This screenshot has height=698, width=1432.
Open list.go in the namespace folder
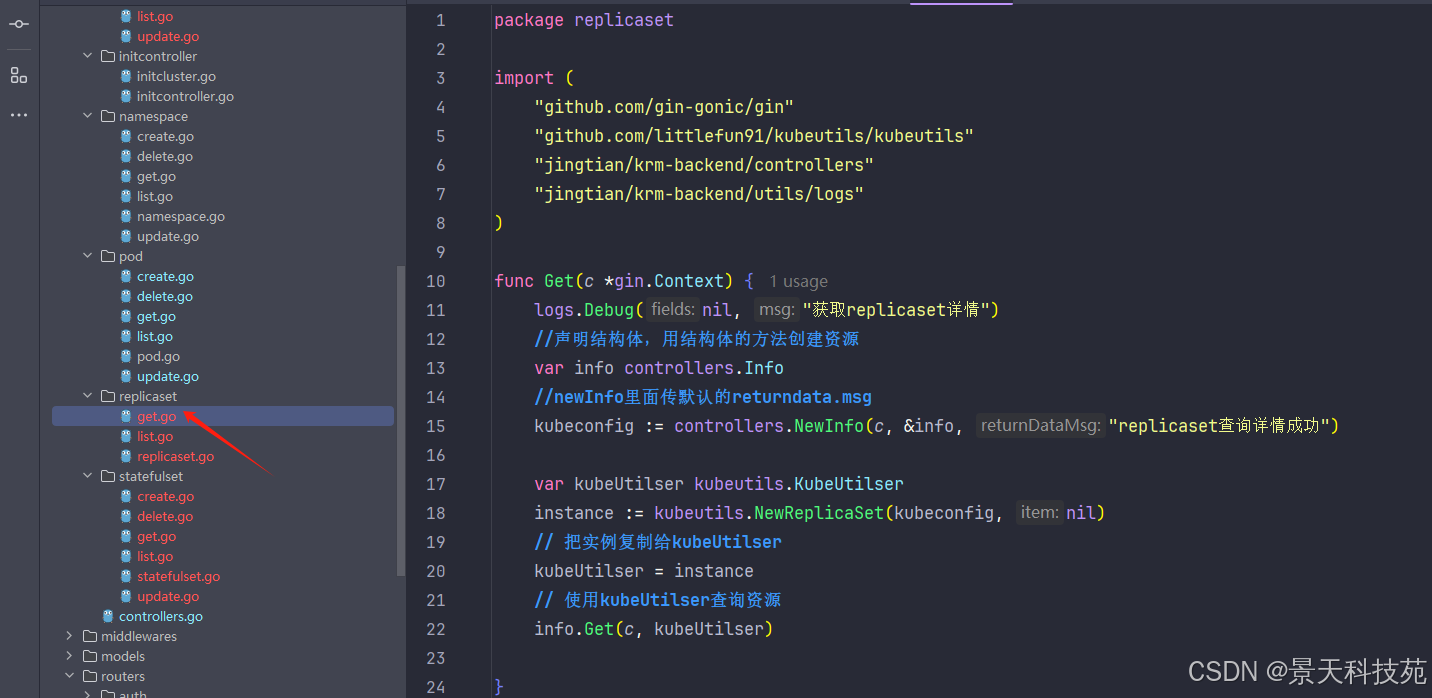tap(155, 196)
